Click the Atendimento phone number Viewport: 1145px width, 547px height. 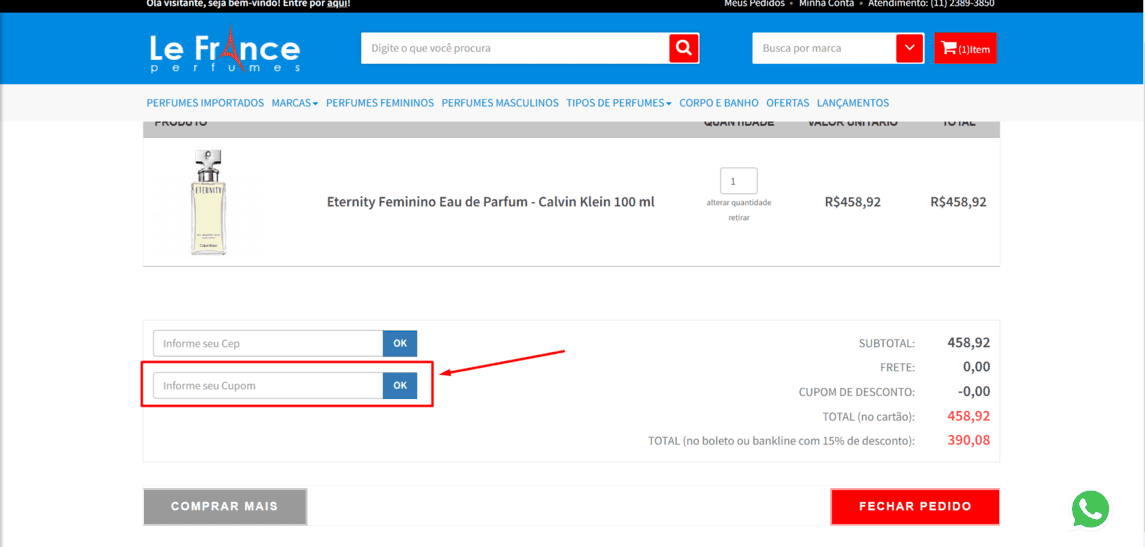tap(962, 4)
